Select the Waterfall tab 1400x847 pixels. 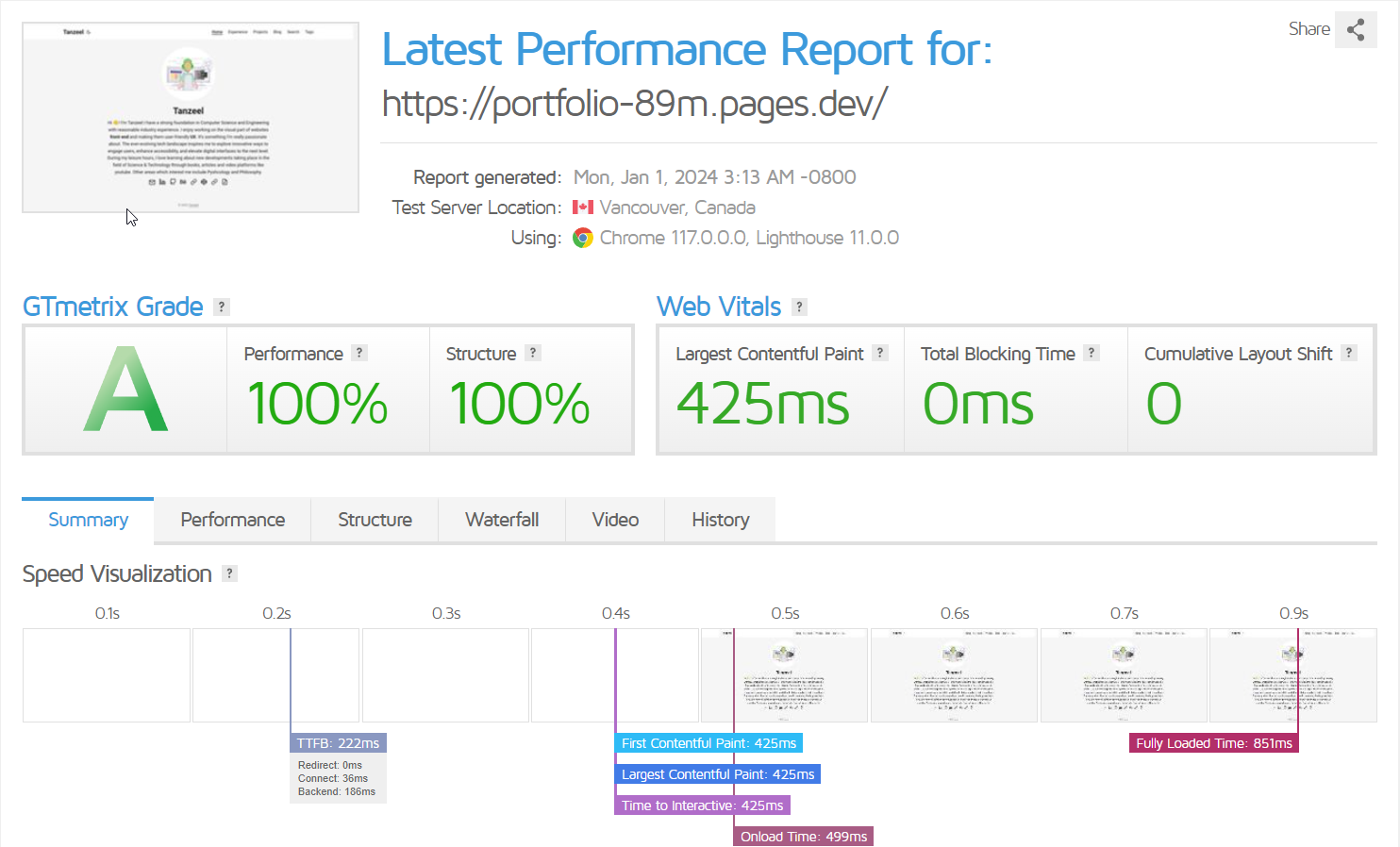click(502, 520)
